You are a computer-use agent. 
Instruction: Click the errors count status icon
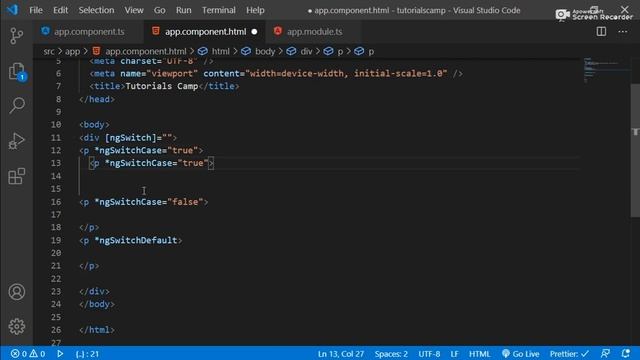coord(18,353)
